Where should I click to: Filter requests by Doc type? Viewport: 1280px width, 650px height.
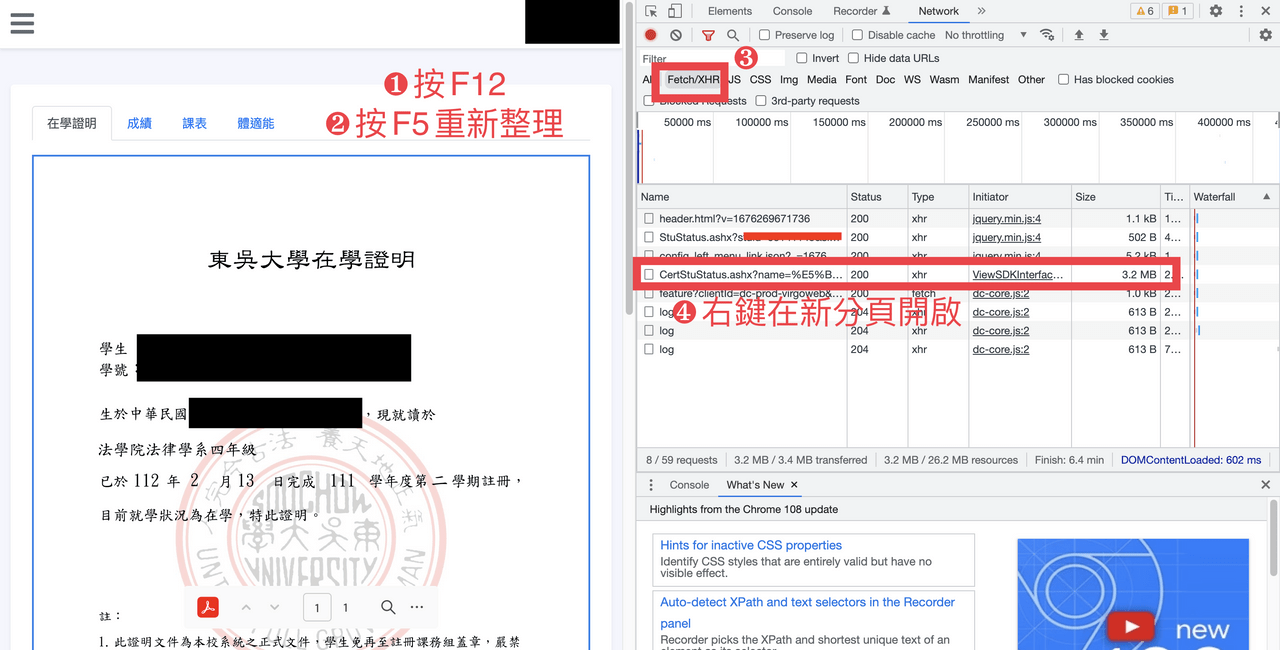pos(885,79)
